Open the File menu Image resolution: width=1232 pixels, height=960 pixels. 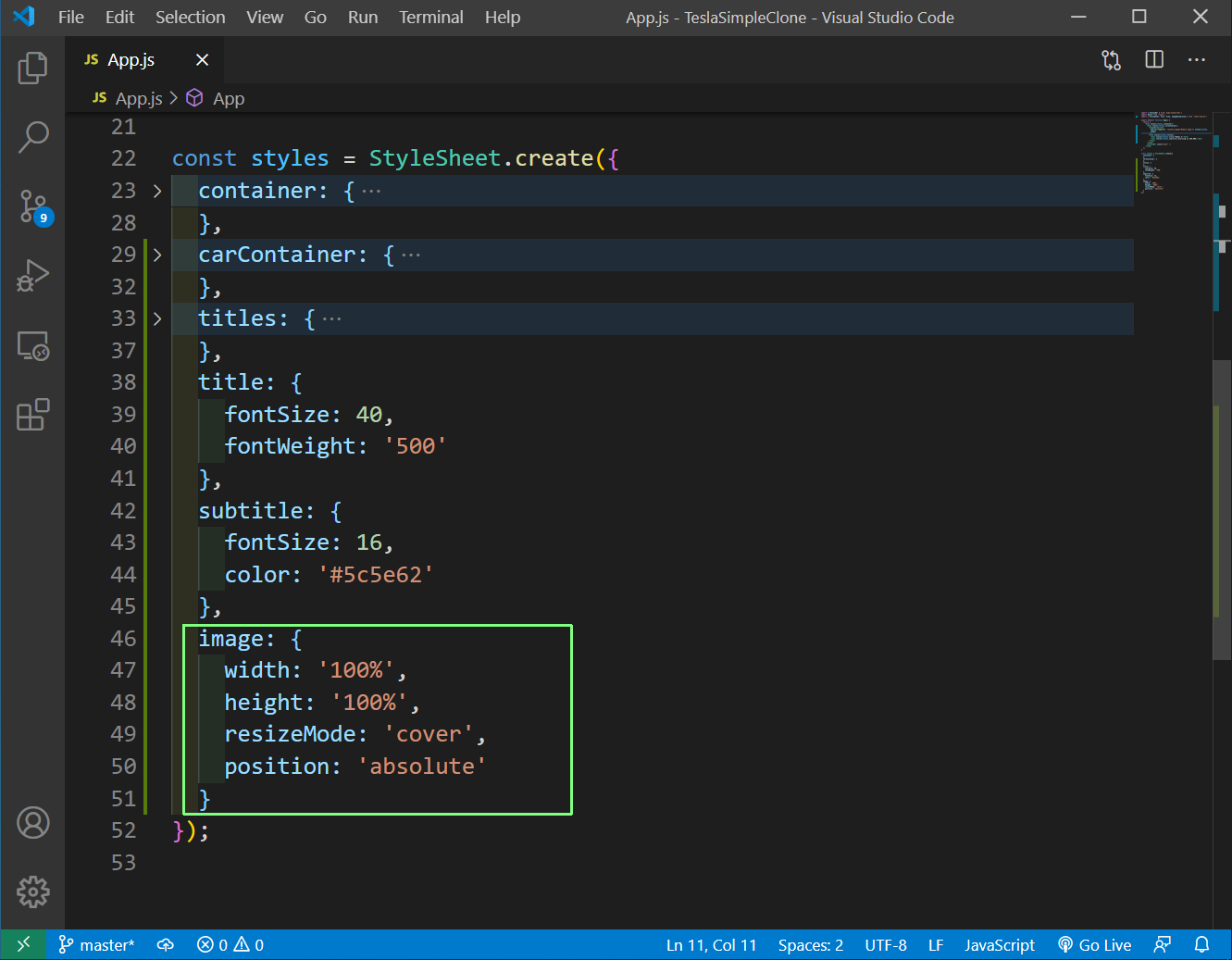coord(70,18)
